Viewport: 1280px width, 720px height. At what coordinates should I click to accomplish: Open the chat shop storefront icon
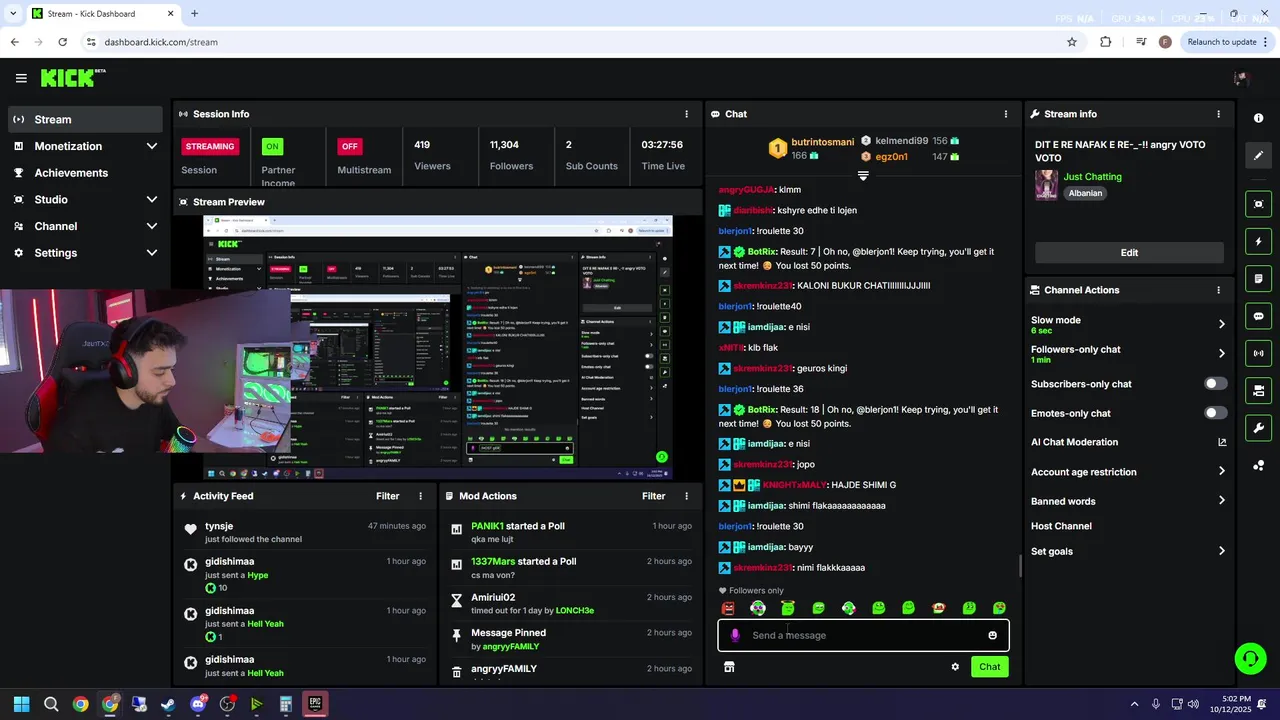[729, 667]
